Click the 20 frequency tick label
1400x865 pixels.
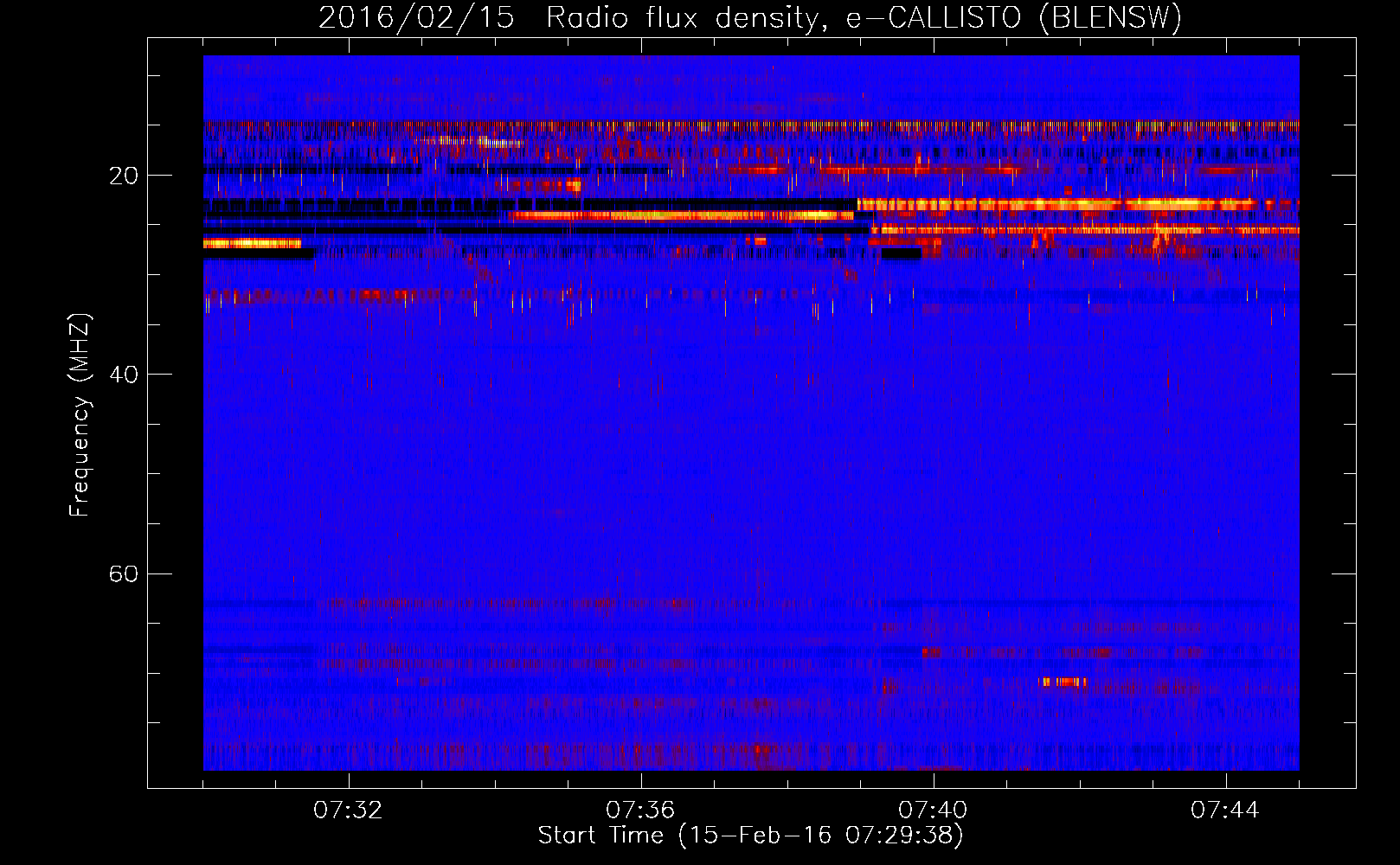(x=123, y=176)
